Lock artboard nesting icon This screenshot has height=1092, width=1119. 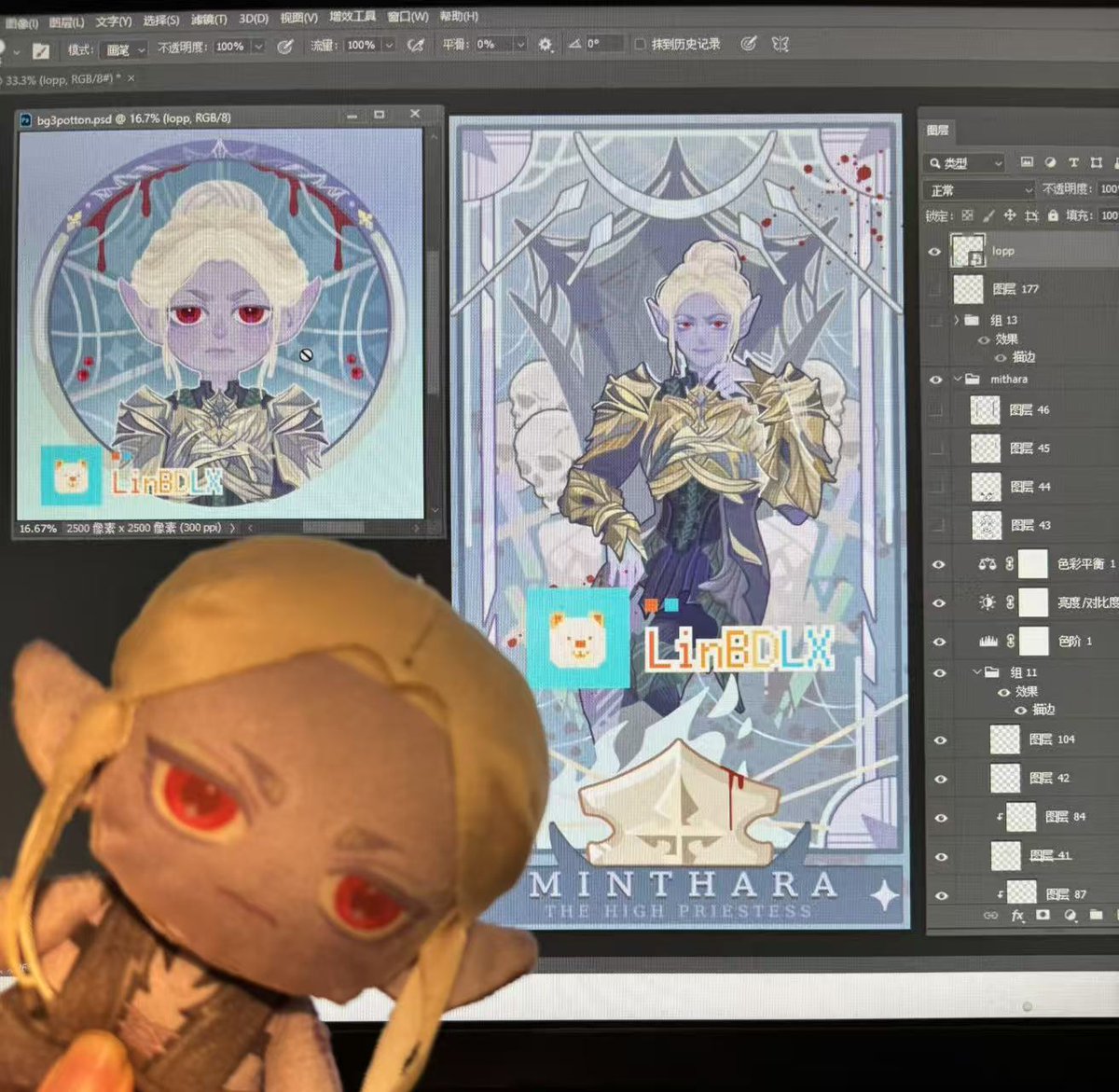[1031, 215]
